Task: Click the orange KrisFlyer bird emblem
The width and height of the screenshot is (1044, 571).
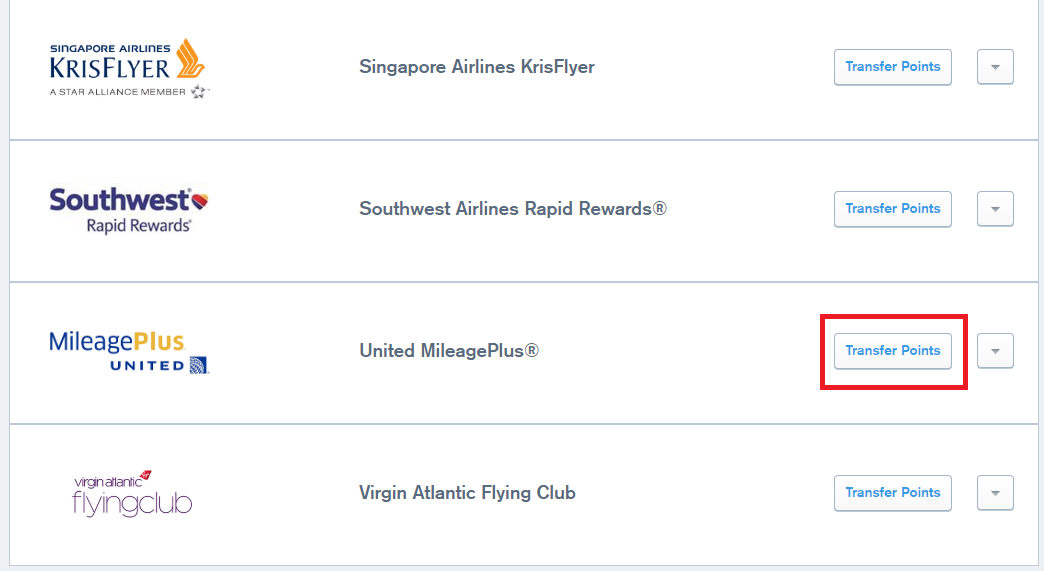Action: [x=189, y=60]
